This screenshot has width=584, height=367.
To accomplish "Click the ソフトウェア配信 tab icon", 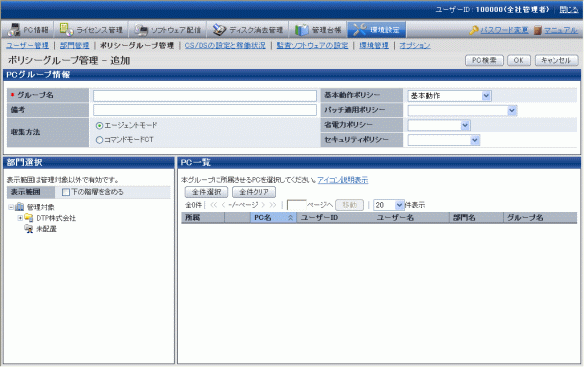I will click(141, 30).
